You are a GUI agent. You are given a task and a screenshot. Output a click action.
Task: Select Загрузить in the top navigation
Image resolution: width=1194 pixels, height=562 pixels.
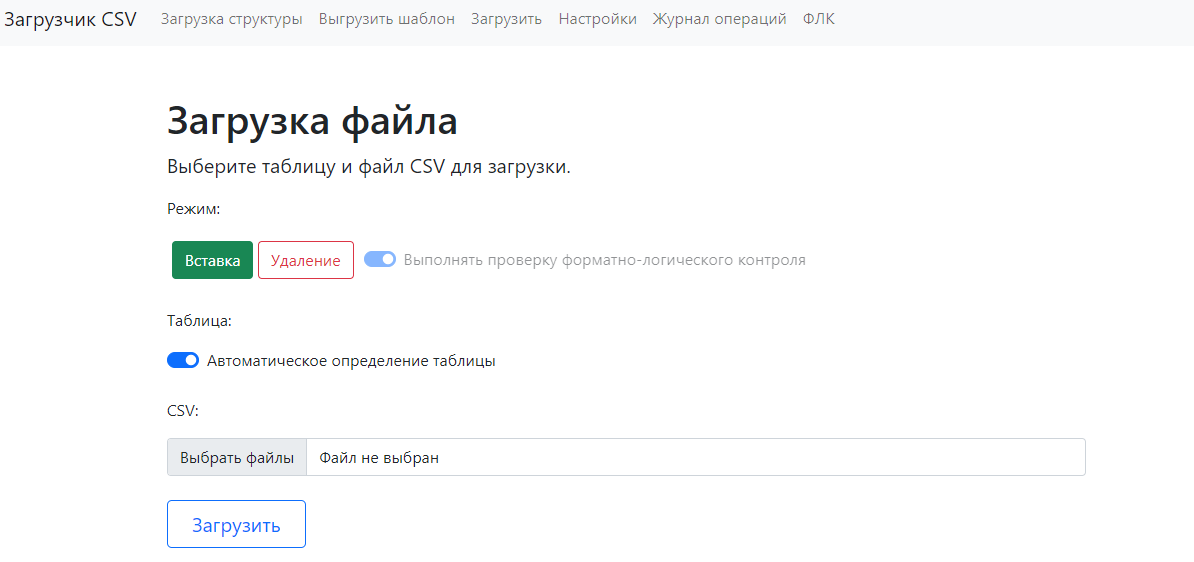coord(506,19)
